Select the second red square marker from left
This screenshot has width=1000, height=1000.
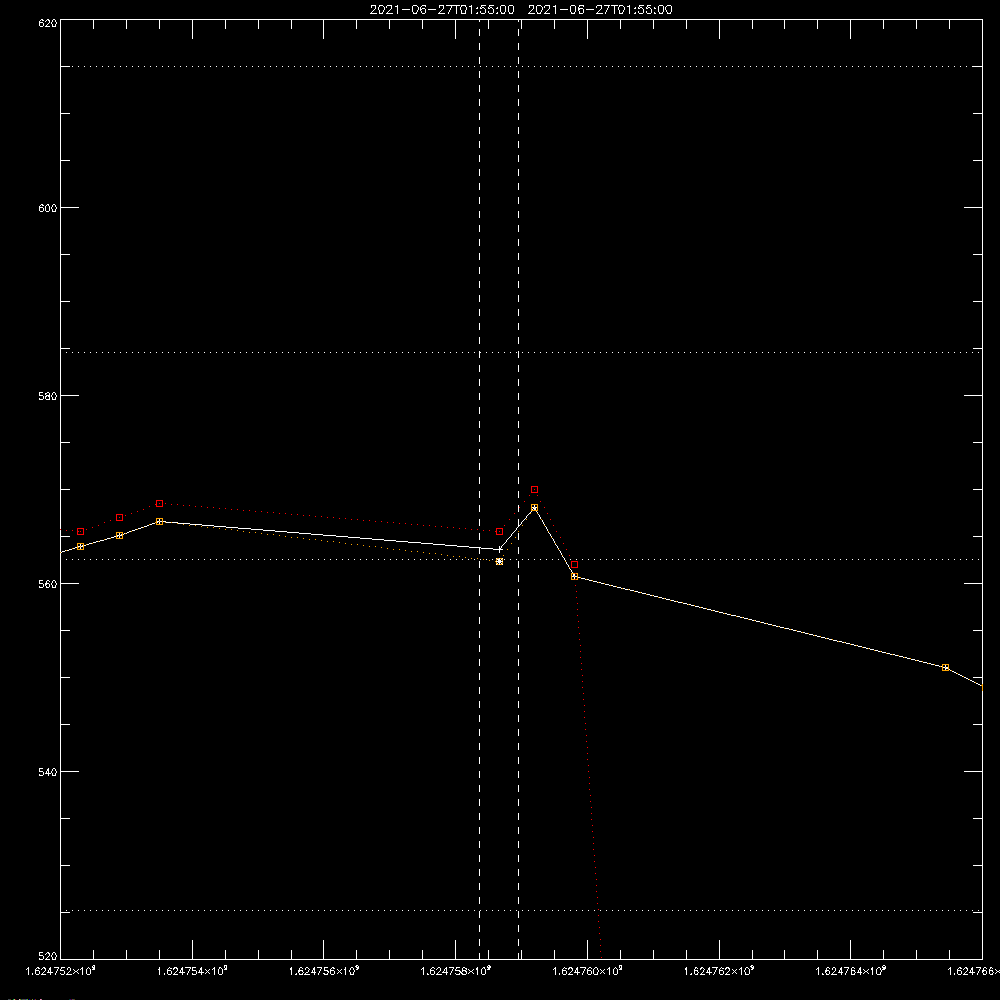tap(120, 518)
